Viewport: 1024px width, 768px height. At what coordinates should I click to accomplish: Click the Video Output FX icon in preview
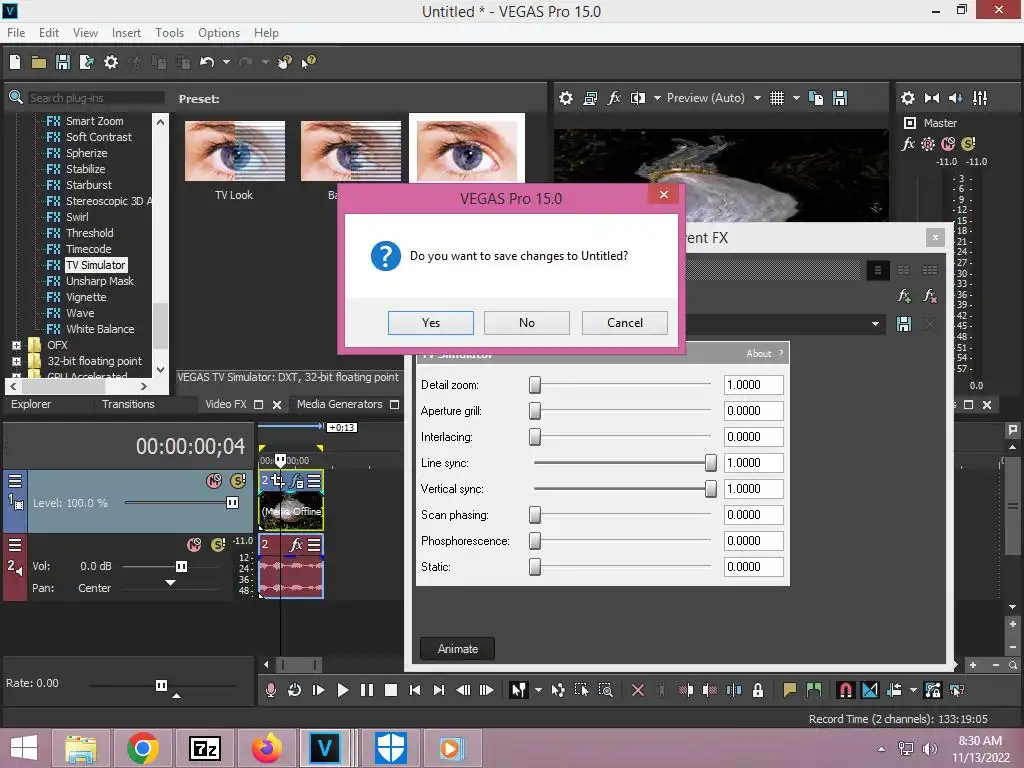tap(614, 98)
